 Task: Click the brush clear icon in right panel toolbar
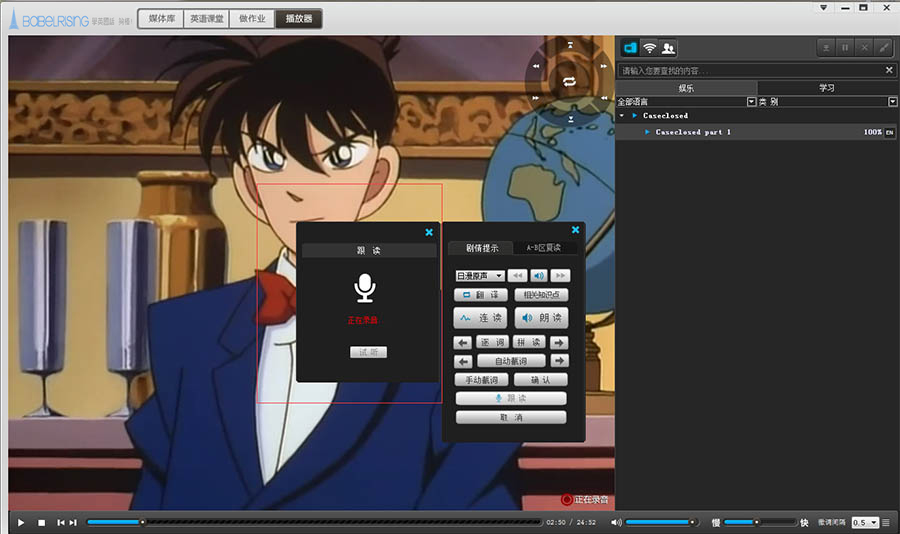(884, 48)
